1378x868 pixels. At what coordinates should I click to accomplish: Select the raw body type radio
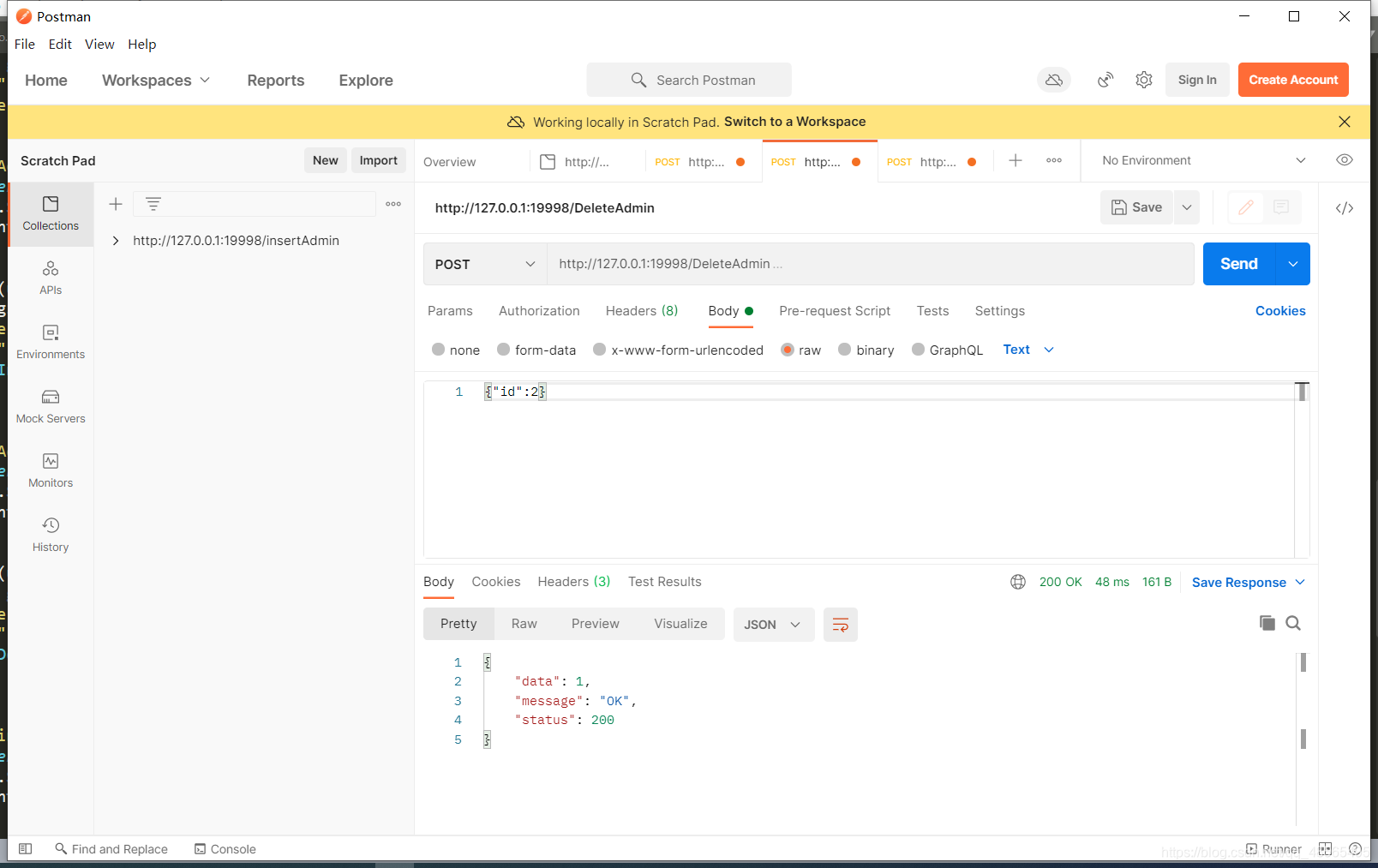[788, 350]
